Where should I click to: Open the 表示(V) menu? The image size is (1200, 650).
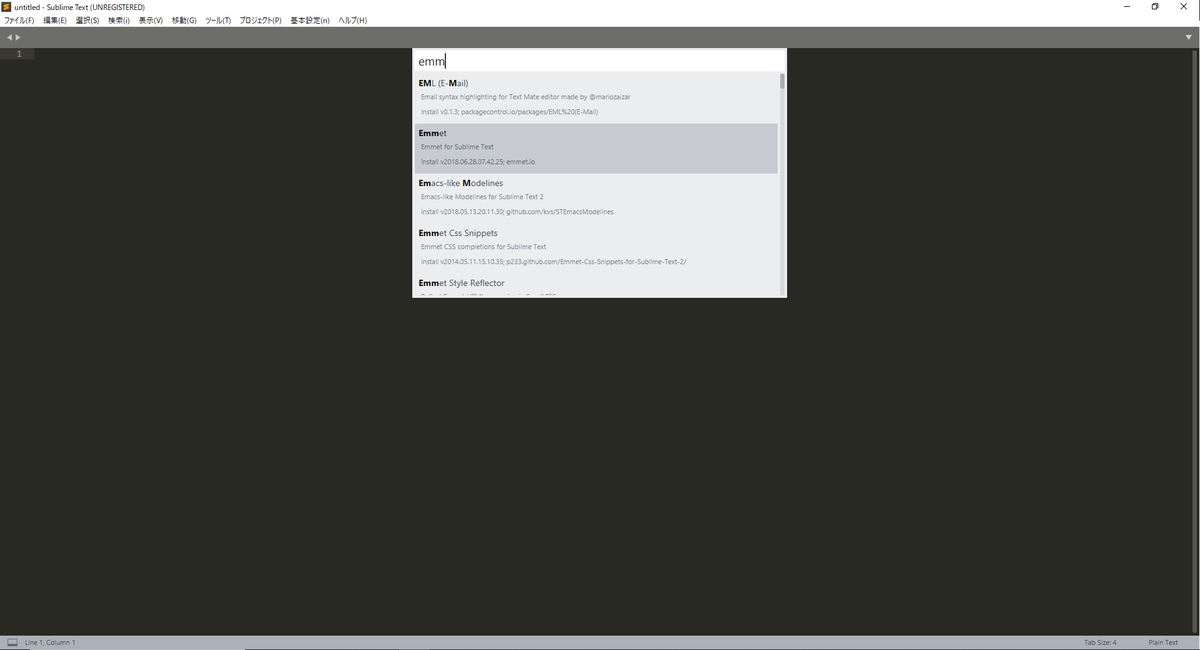pyautogui.click(x=150, y=20)
